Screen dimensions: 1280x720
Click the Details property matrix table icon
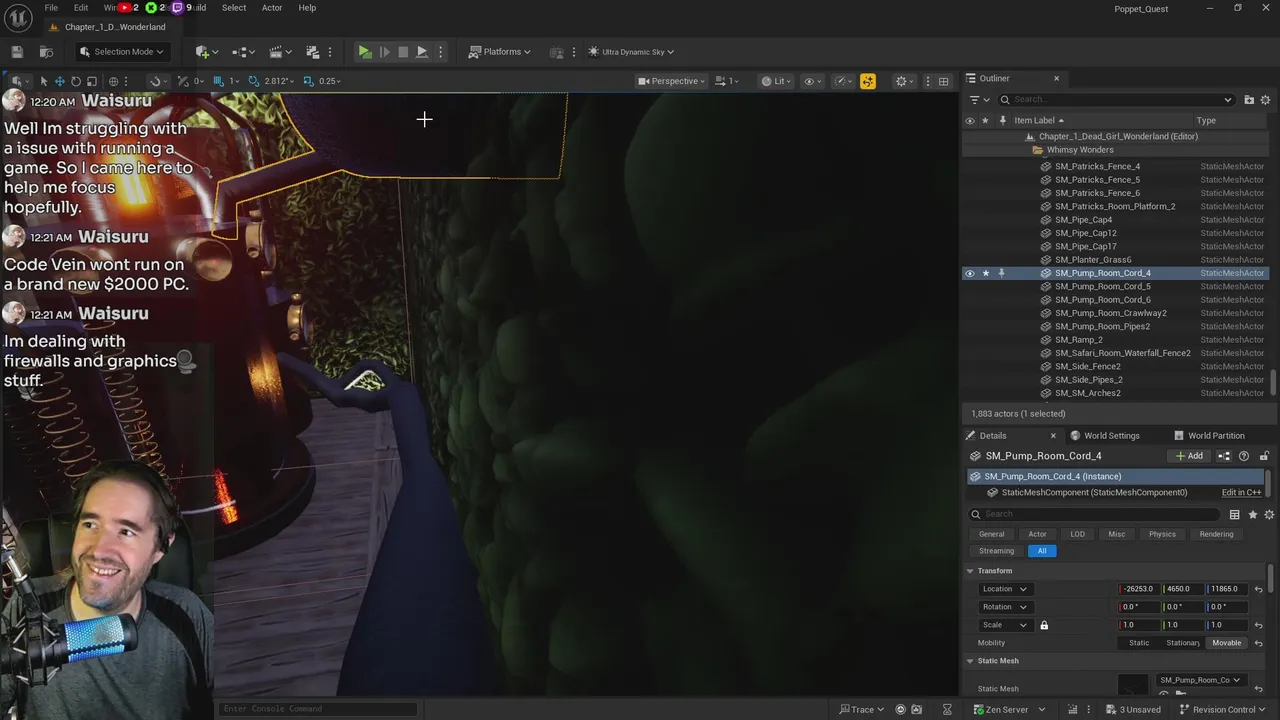1234,514
